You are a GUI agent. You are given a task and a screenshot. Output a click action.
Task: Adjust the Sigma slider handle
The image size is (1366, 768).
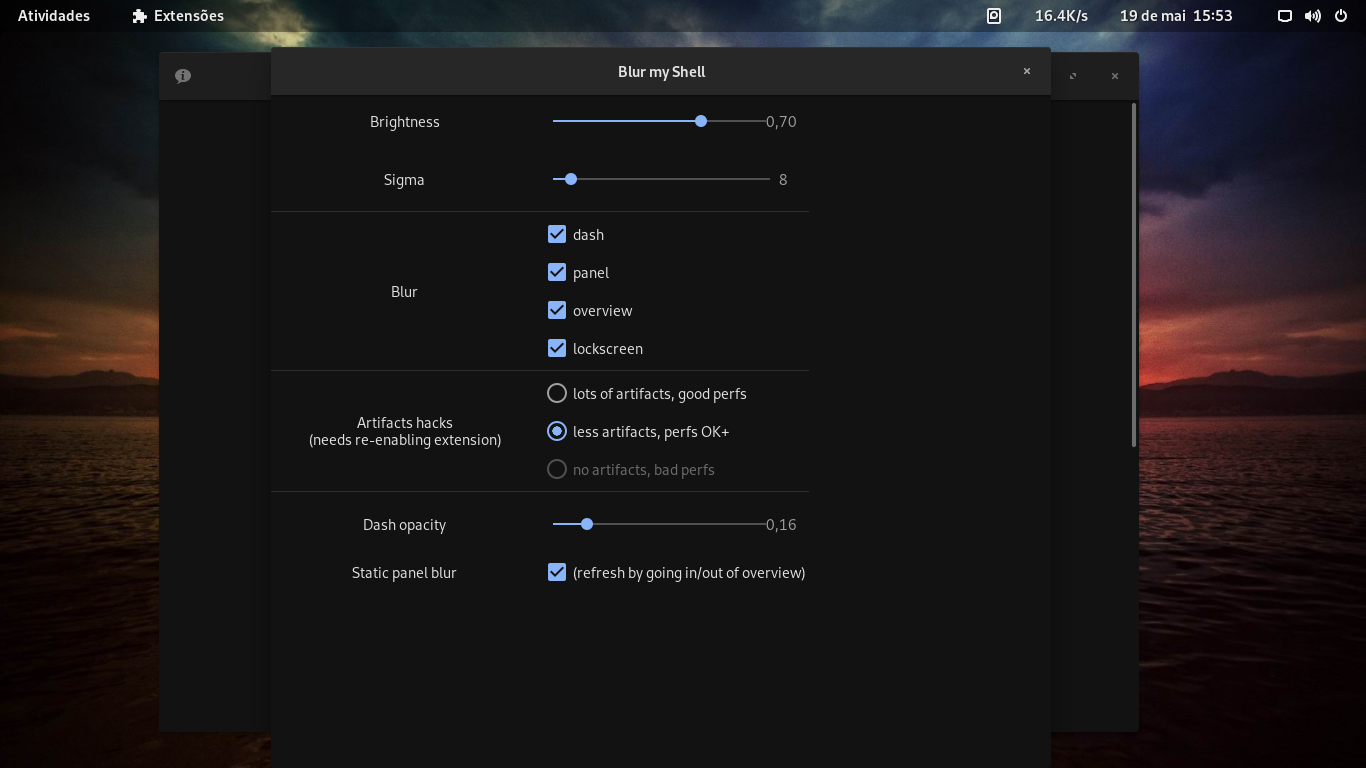[x=570, y=179]
